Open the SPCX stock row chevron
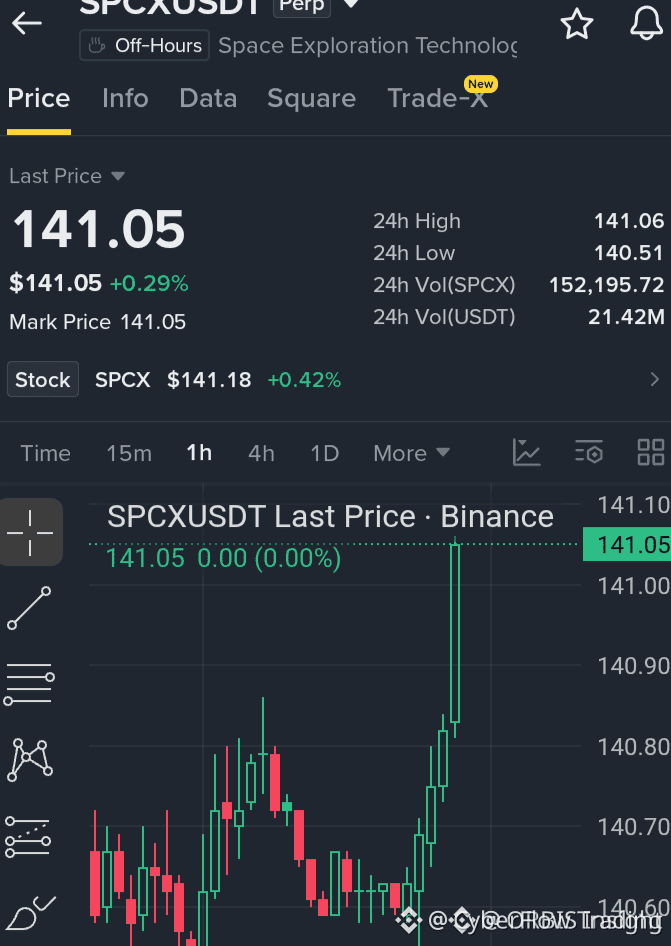Screen dimensions: 671x946 (x=655, y=379)
